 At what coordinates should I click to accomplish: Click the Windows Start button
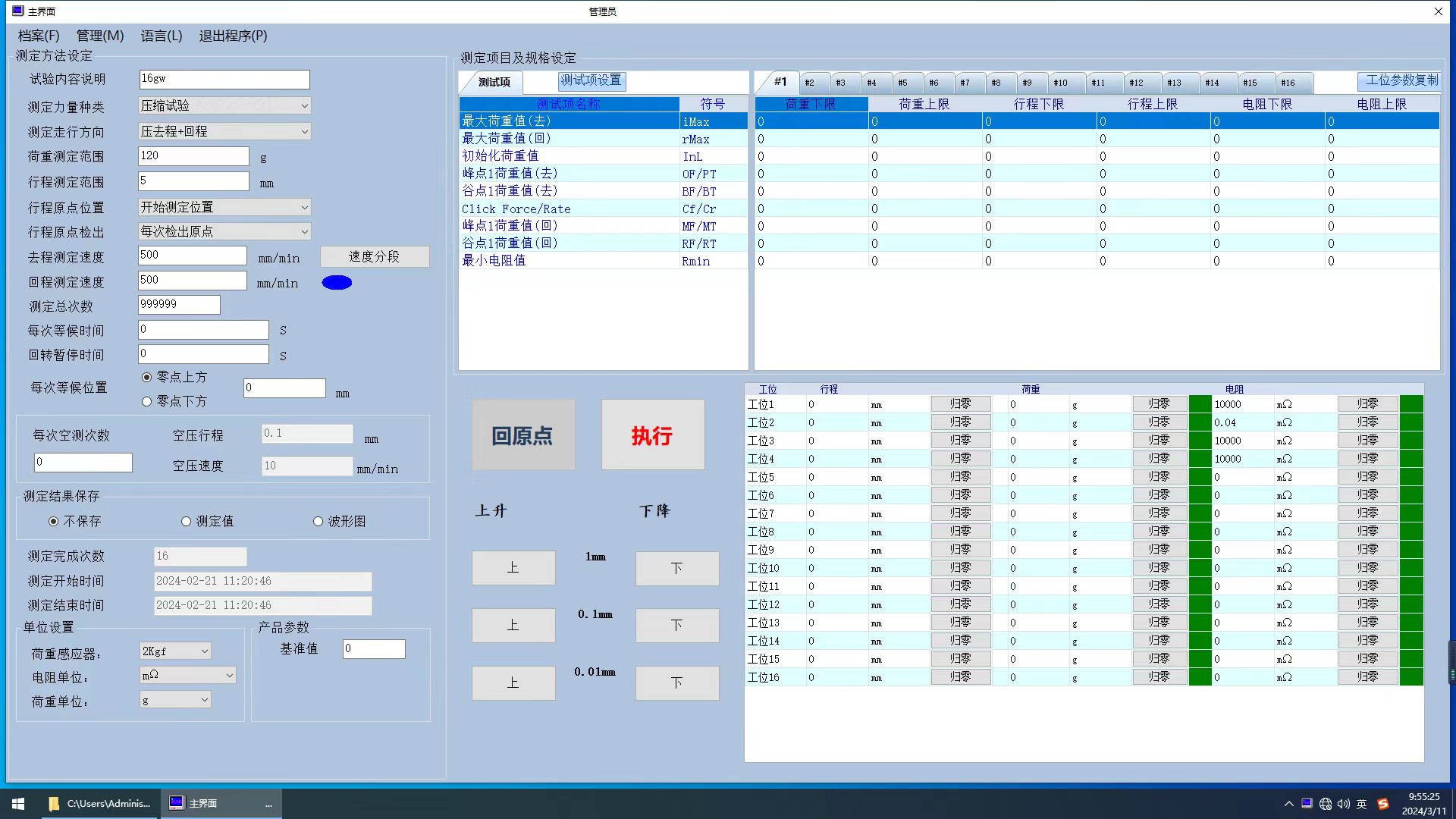(x=18, y=803)
